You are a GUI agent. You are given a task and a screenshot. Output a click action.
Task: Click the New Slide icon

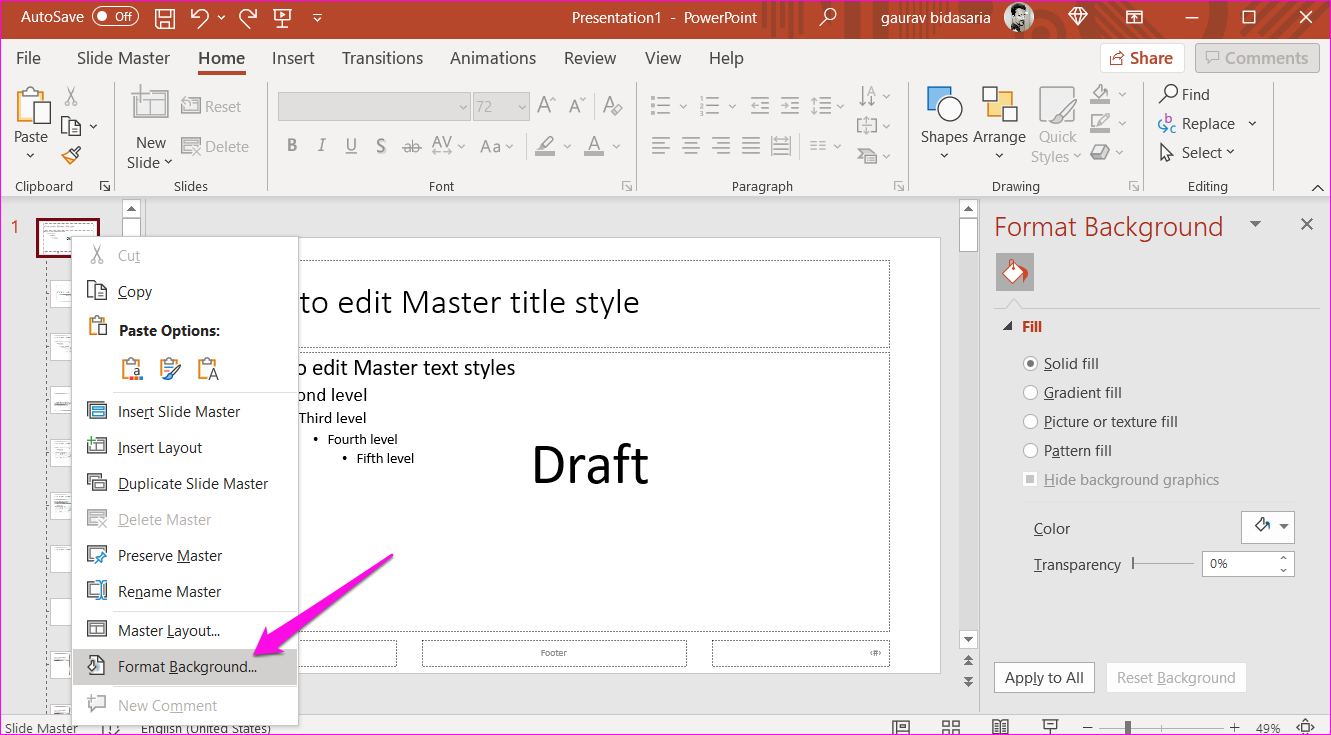pyautogui.click(x=150, y=104)
